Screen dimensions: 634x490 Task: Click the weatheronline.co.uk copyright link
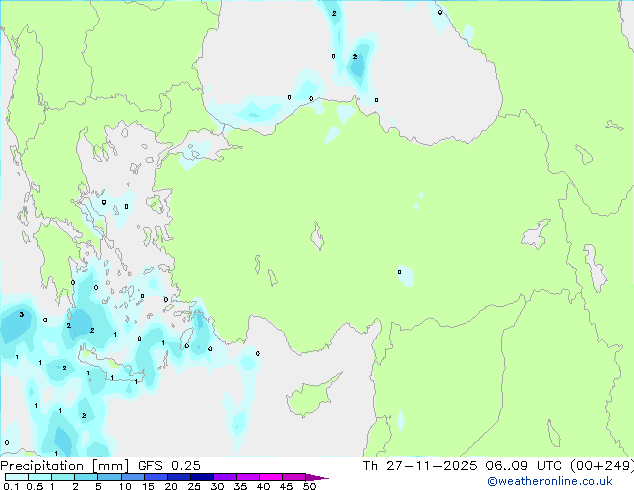(x=550, y=481)
